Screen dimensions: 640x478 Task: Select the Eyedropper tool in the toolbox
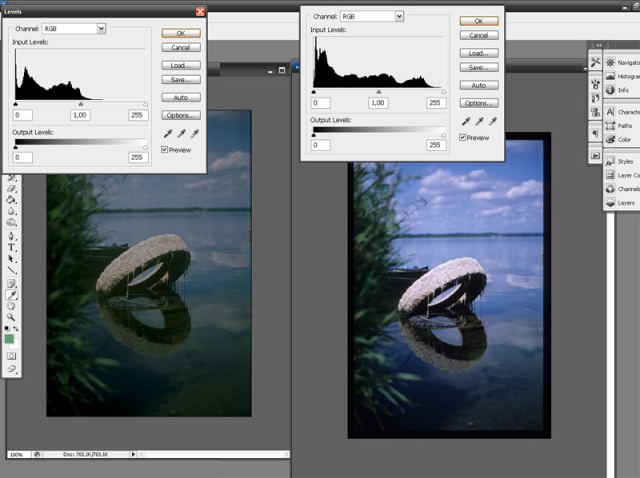tap(11, 295)
